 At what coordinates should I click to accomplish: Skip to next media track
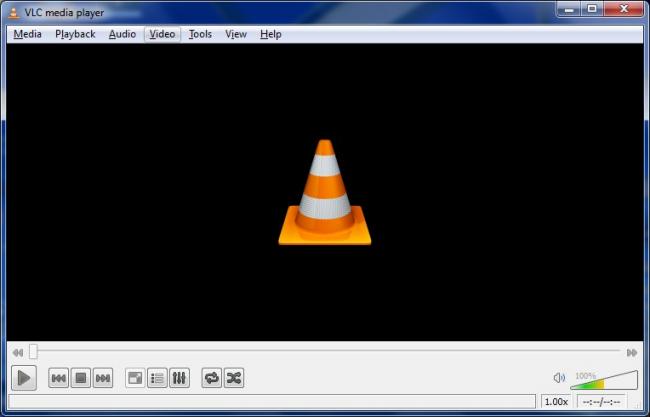coord(103,378)
